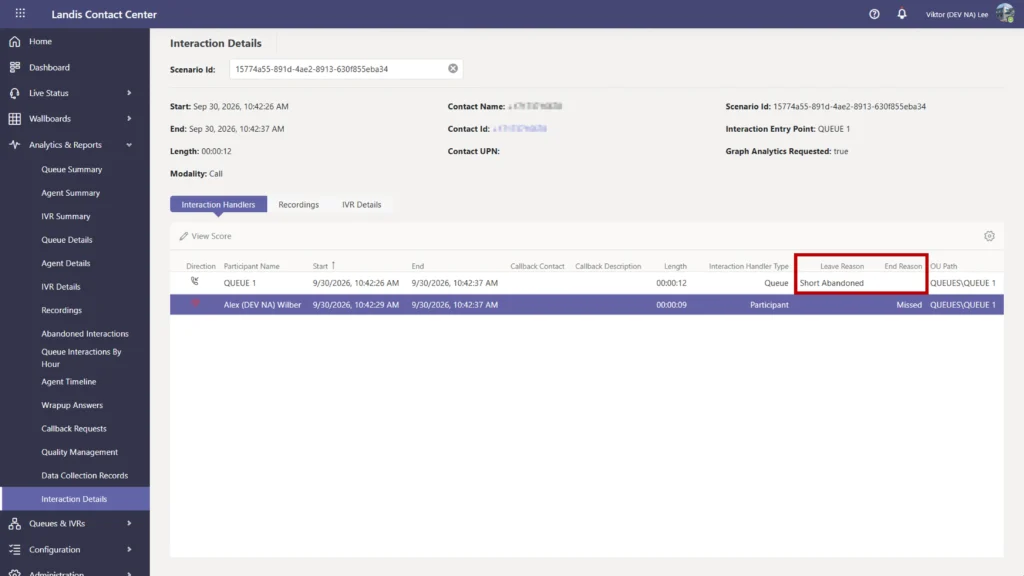Screen dimensions: 1024x576
Task: Collapse the Analytics & Reports chevron
Action: coord(129,144)
